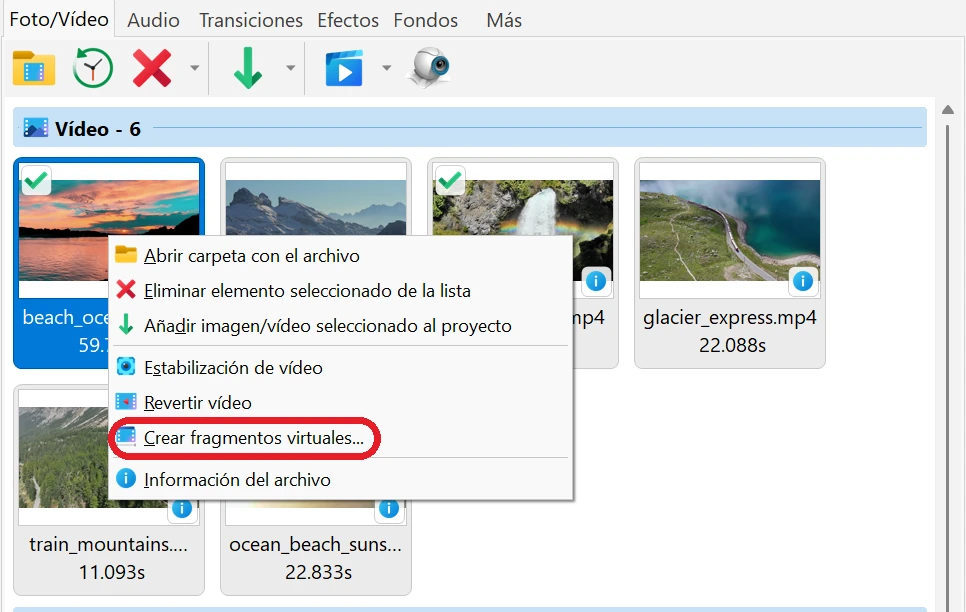The image size is (966, 612).
Task: Click the 22.088s duration text
Action: click(732, 345)
